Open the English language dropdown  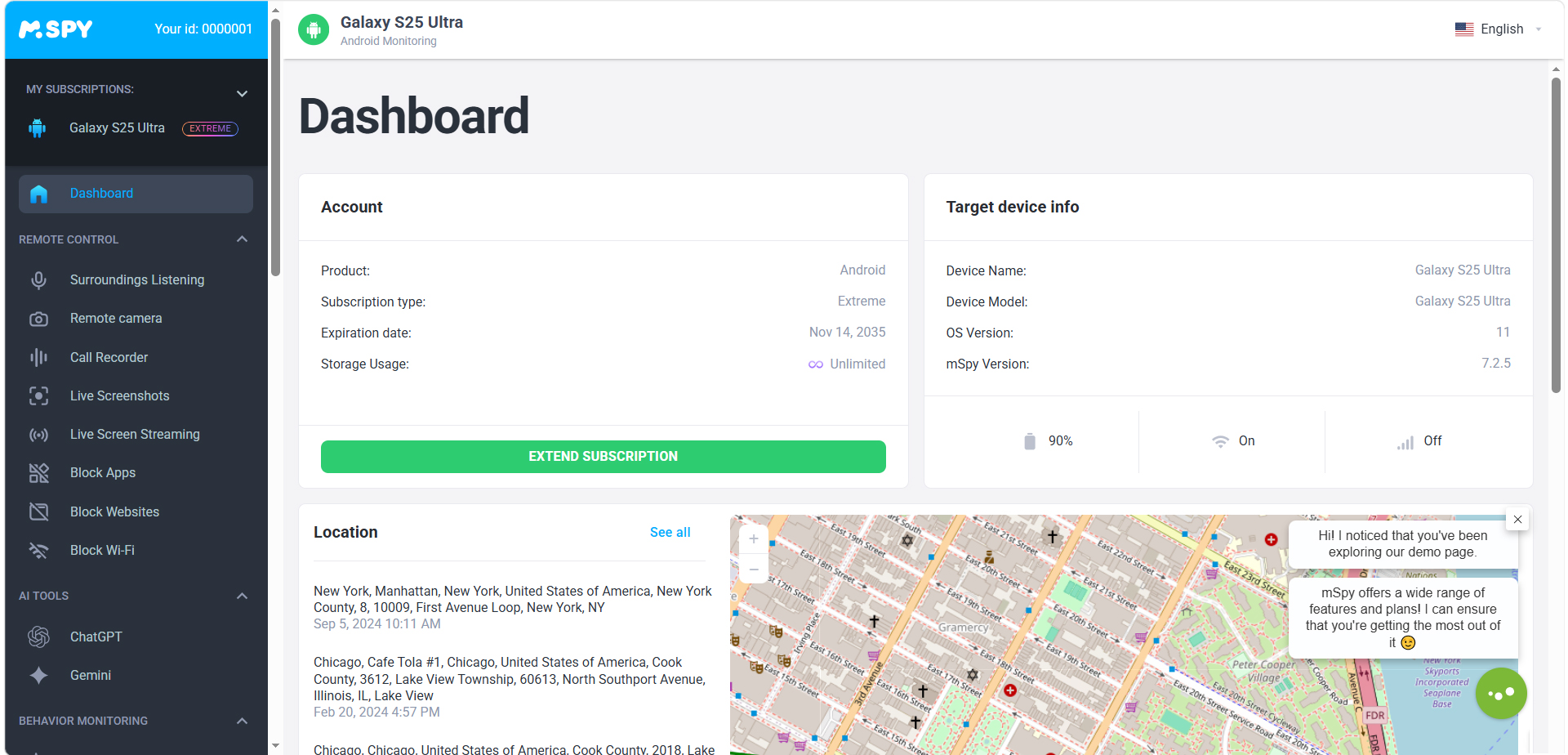(x=1498, y=29)
